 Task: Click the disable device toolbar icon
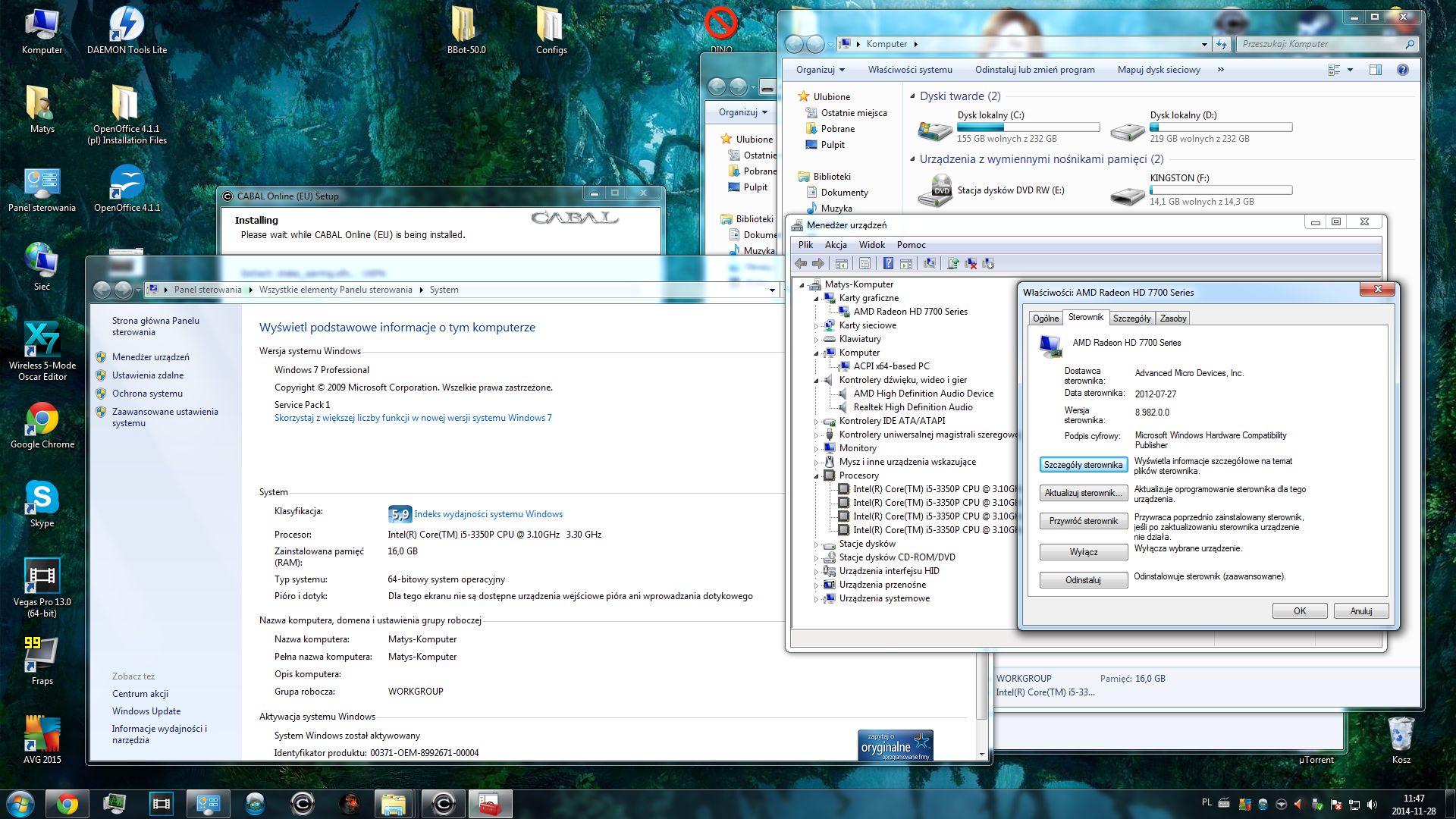pyautogui.click(x=988, y=263)
